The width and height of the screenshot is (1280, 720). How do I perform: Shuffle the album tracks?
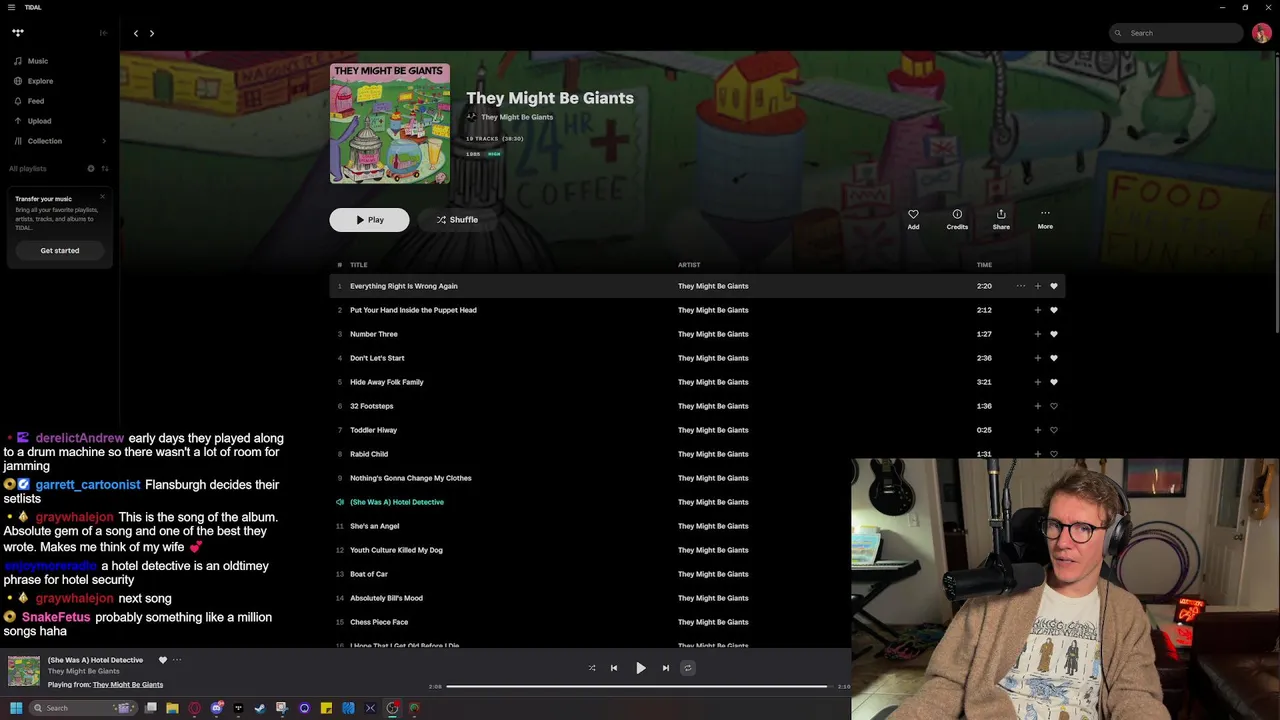[x=457, y=220]
